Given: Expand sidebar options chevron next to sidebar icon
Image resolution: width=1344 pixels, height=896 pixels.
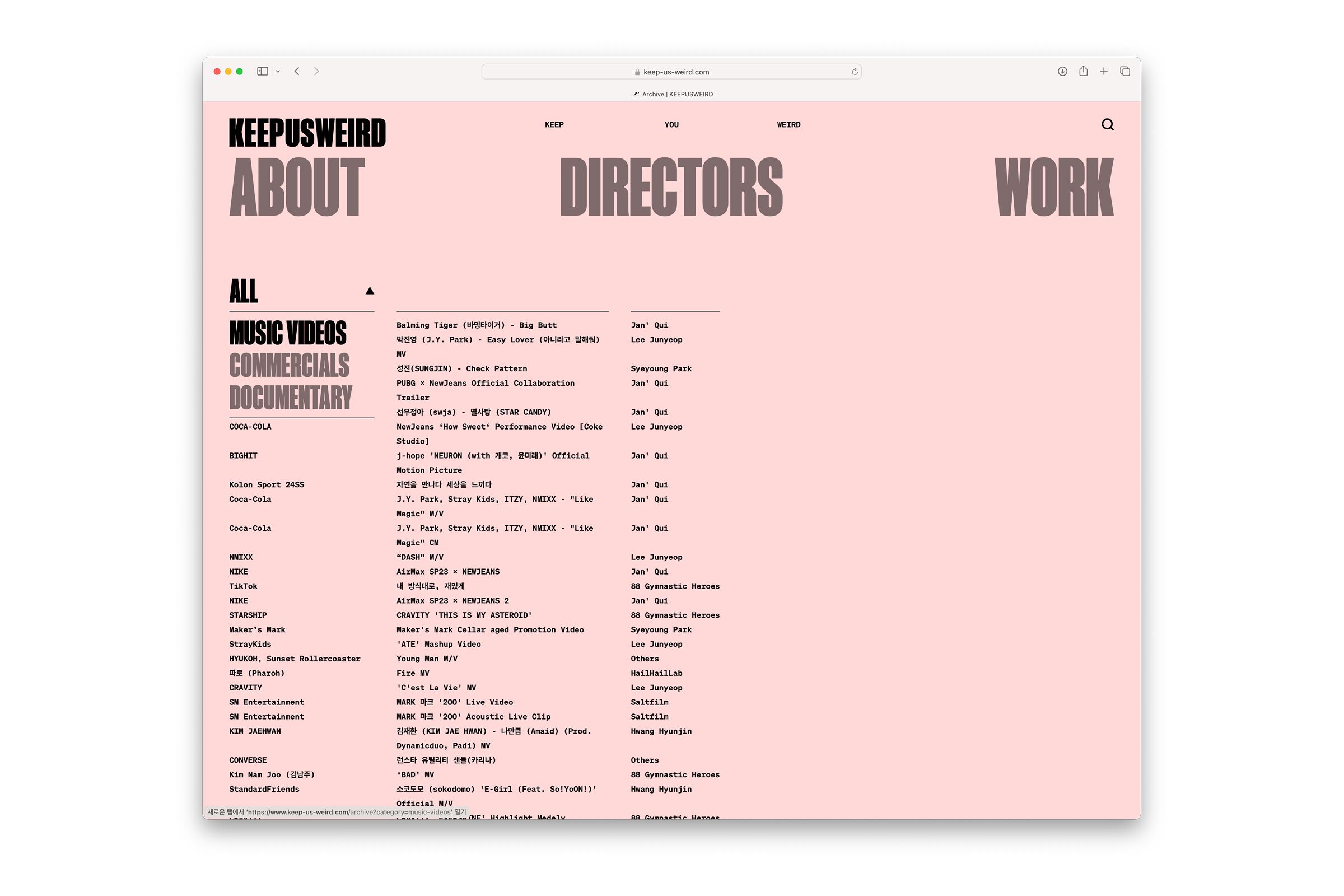Looking at the screenshot, I should click(x=278, y=72).
